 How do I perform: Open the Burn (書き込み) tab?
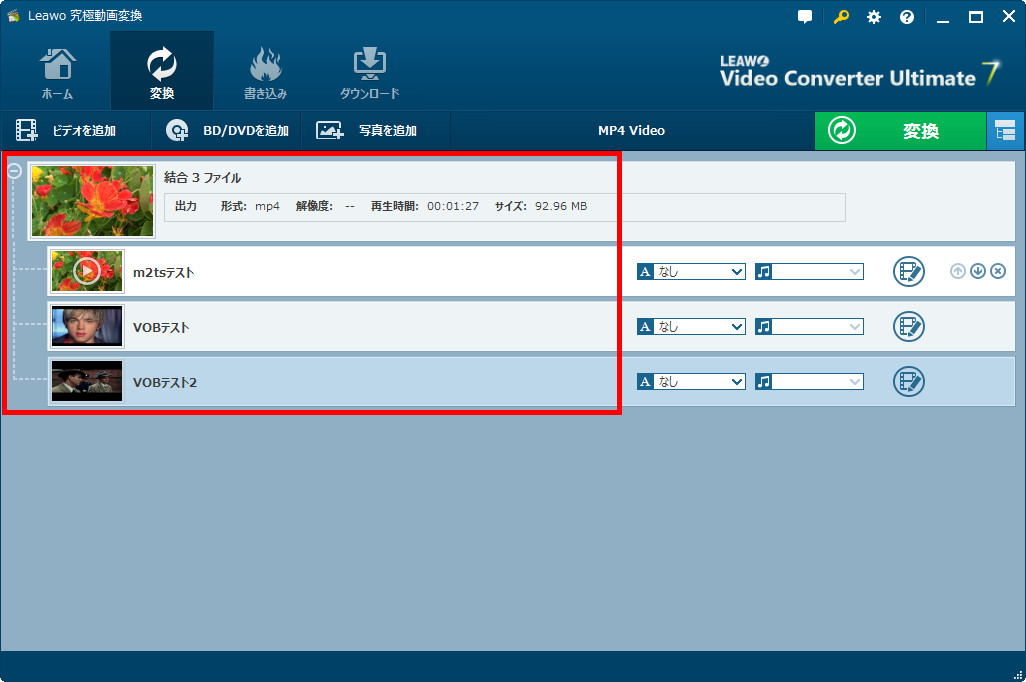265,73
